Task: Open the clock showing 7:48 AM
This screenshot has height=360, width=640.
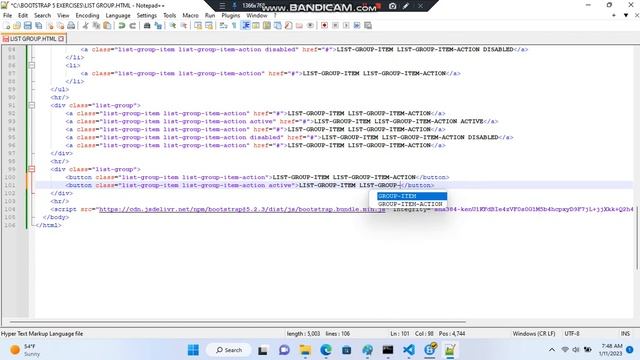Action: [x=611, y=350]
